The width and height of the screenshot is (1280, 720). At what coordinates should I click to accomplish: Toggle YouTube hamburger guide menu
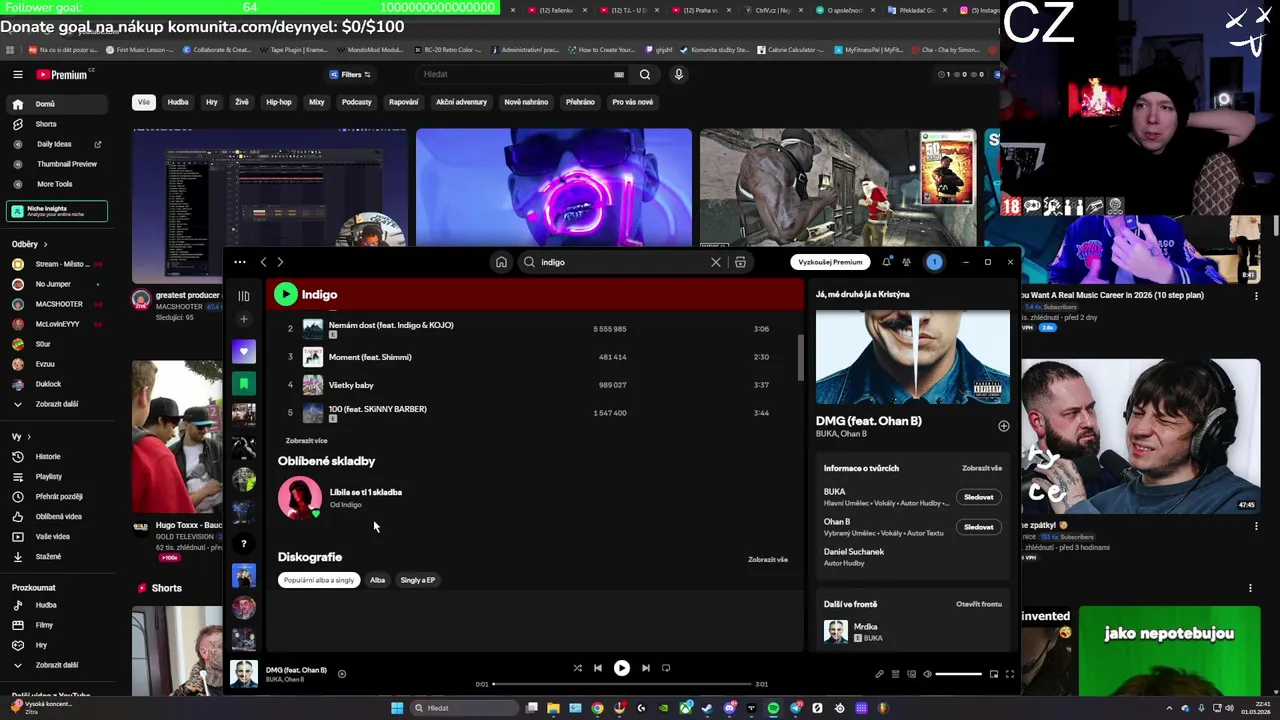tap(18, 74)
